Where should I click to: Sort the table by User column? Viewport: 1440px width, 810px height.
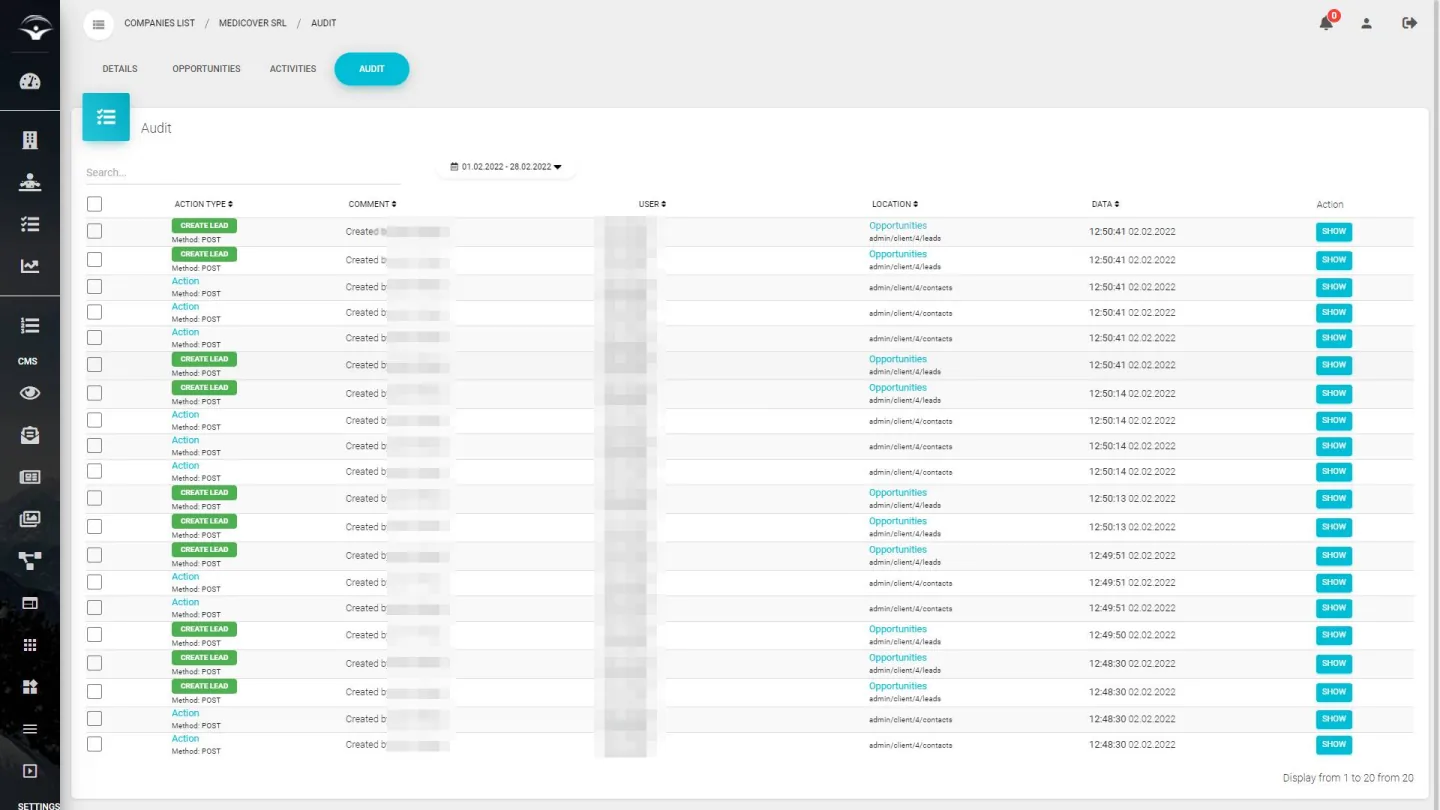[652, 204]
